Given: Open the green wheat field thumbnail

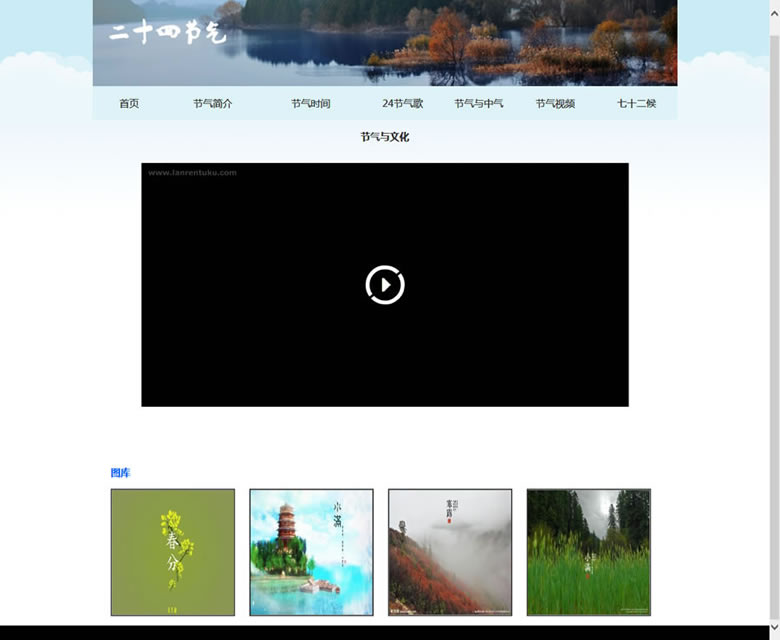Looking at the screenshot, I should click(x=588, y=552).
